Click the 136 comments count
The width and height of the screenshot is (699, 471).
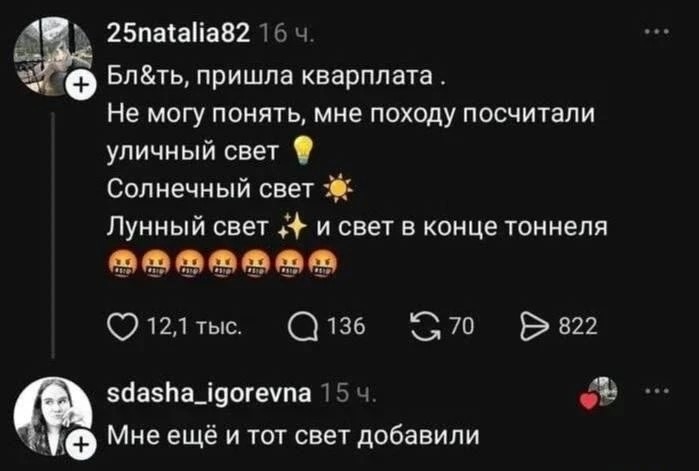pos(346,327)
